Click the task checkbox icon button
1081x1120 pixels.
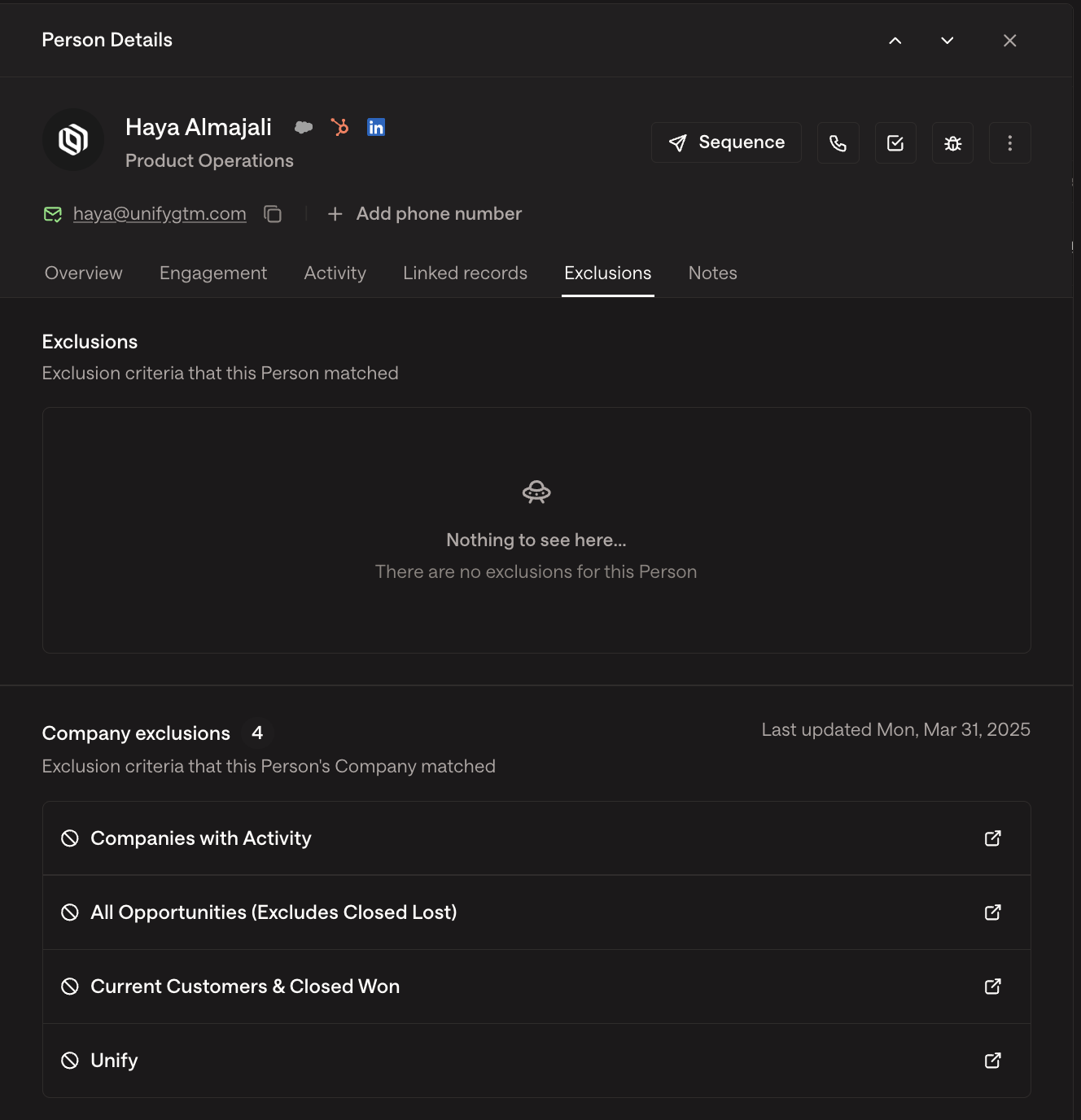point(895,142)
